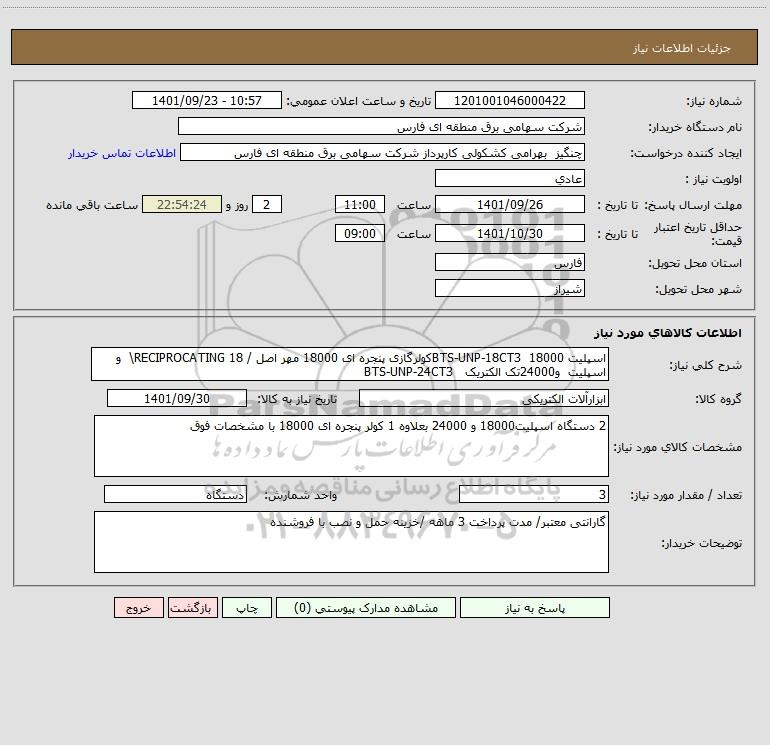Open مشاهده مدارک پیوستی (0) button
This screenshot has width=770, height=745.
click(x=366, y=607)
